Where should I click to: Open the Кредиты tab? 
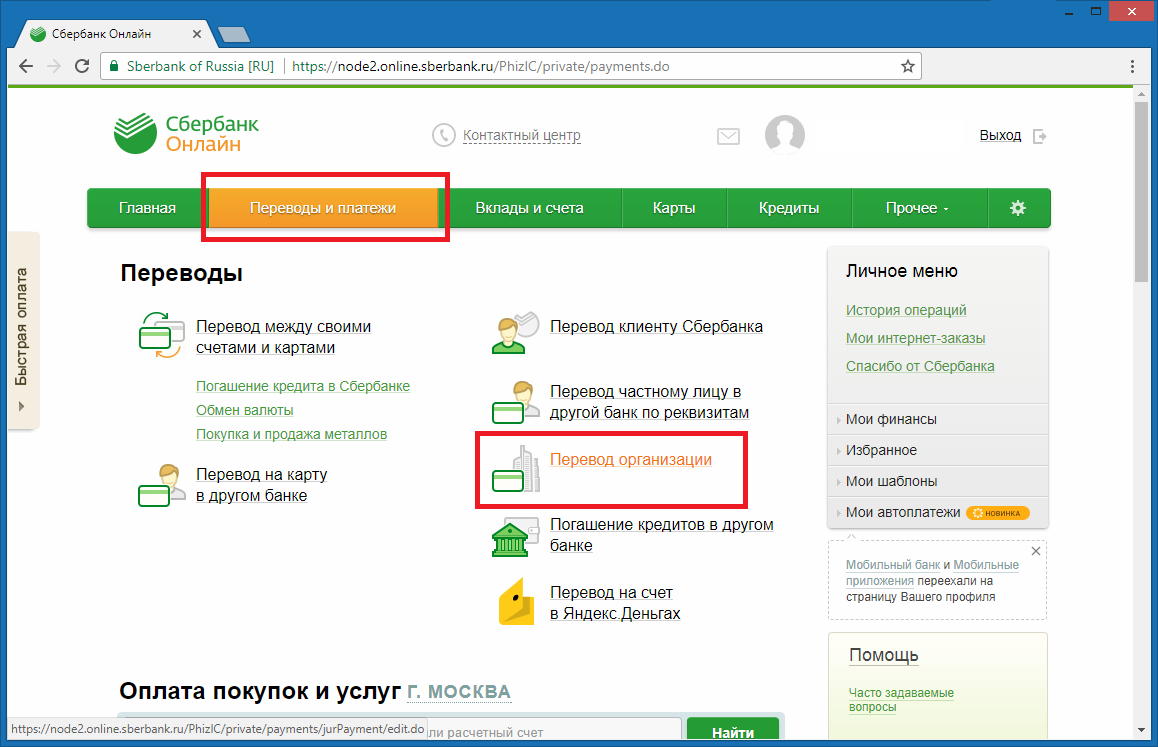pos(789,208)
